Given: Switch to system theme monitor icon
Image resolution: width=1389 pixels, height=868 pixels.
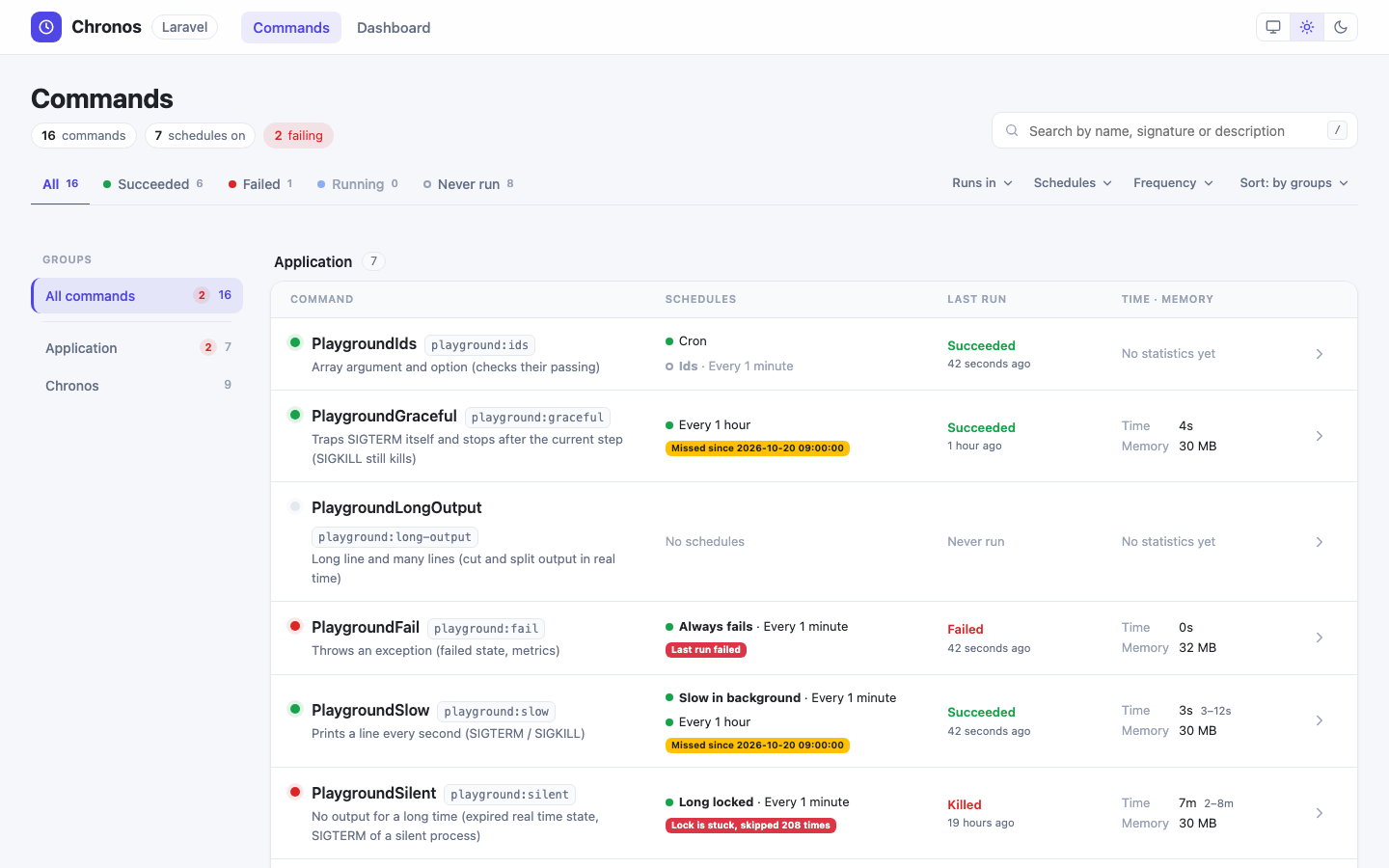Looking at the screenshot, I should tap(1273, 27).
